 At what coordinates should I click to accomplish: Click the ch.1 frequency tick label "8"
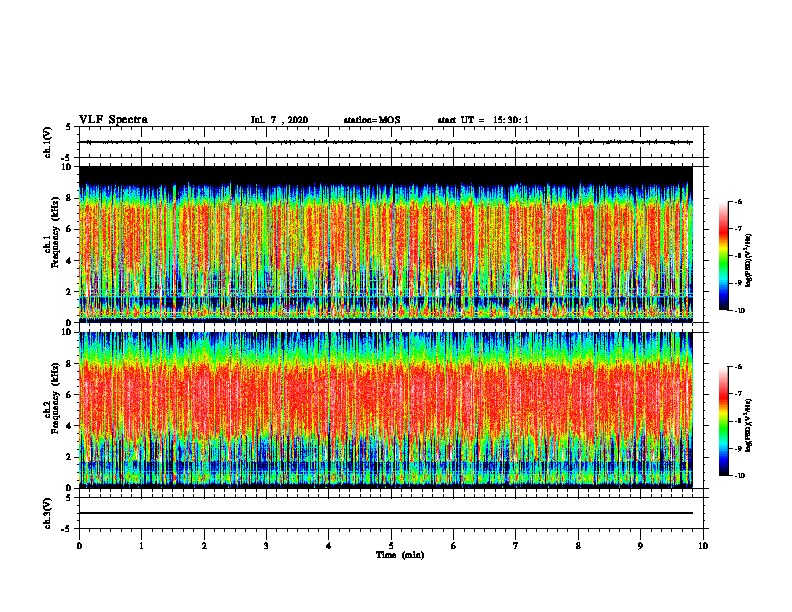point(69,198)
